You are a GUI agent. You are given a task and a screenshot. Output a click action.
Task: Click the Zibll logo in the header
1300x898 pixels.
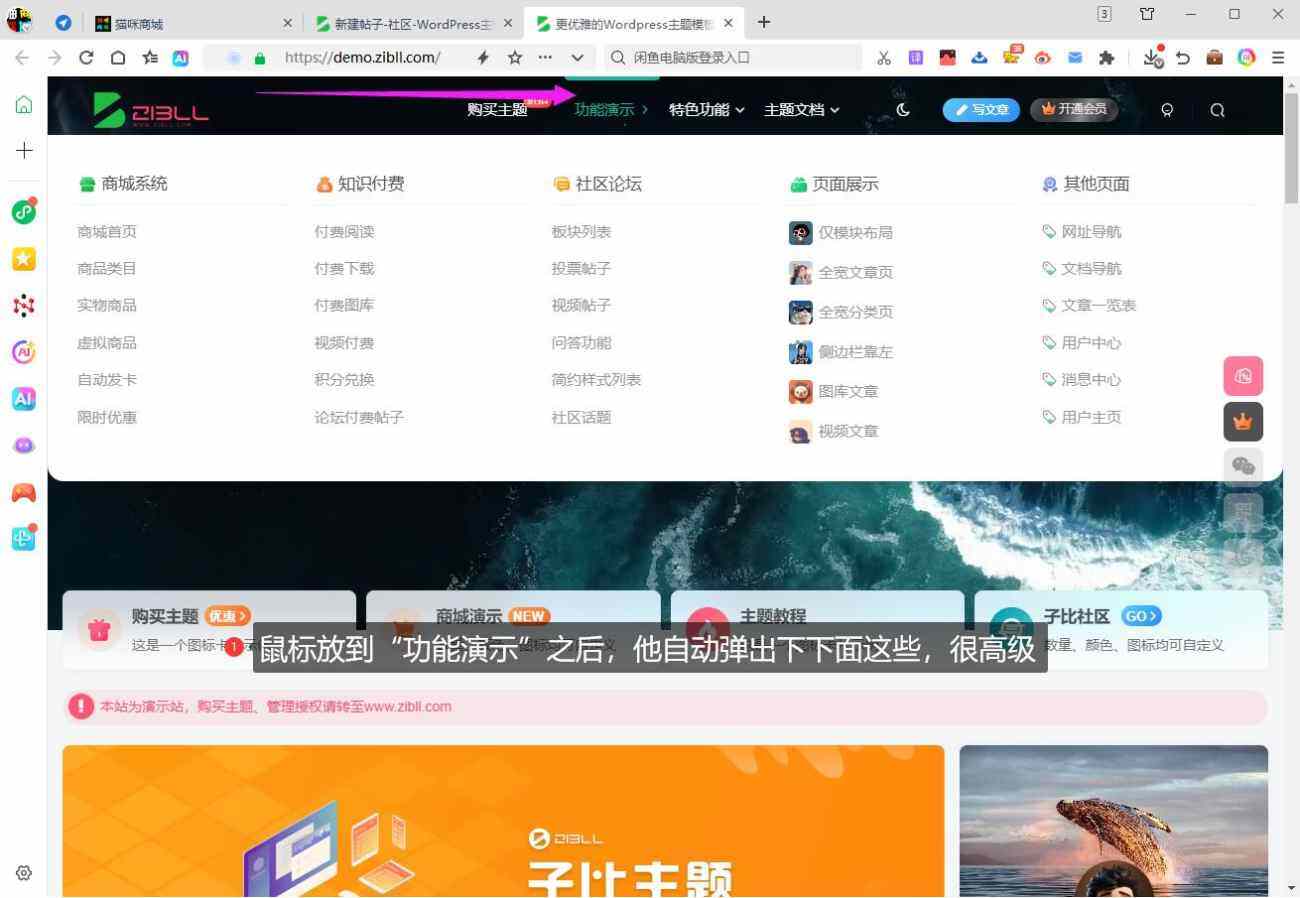(x=150, y=110)
